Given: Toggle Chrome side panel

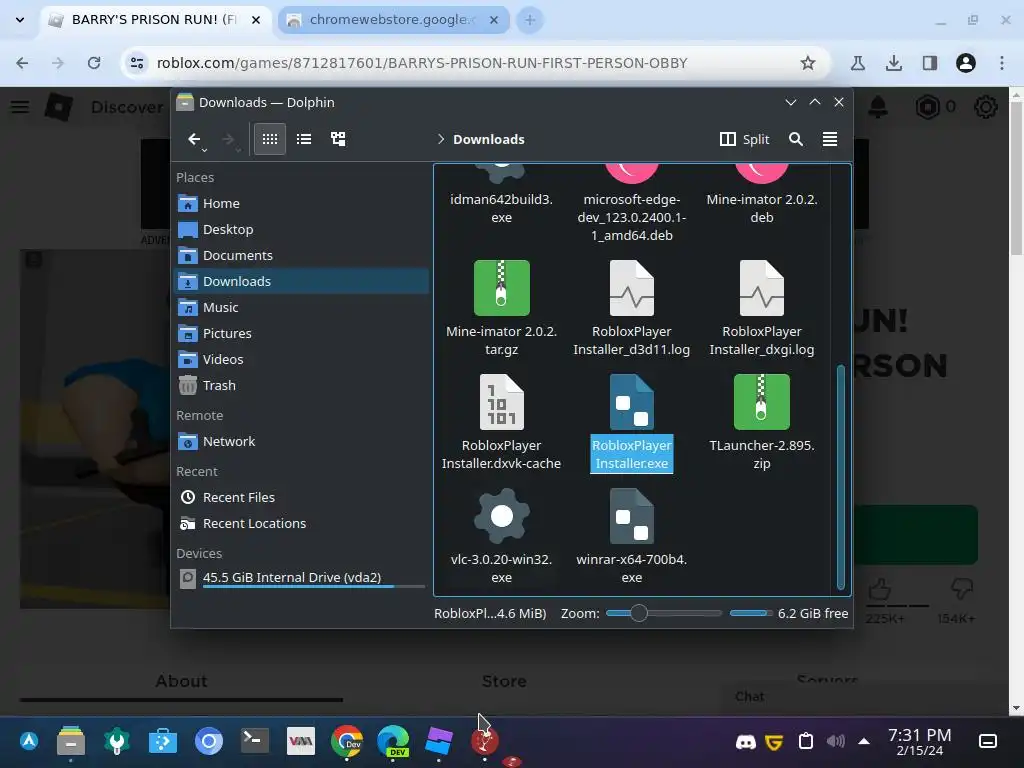Looking at the screenshot, I should (929, 63).
